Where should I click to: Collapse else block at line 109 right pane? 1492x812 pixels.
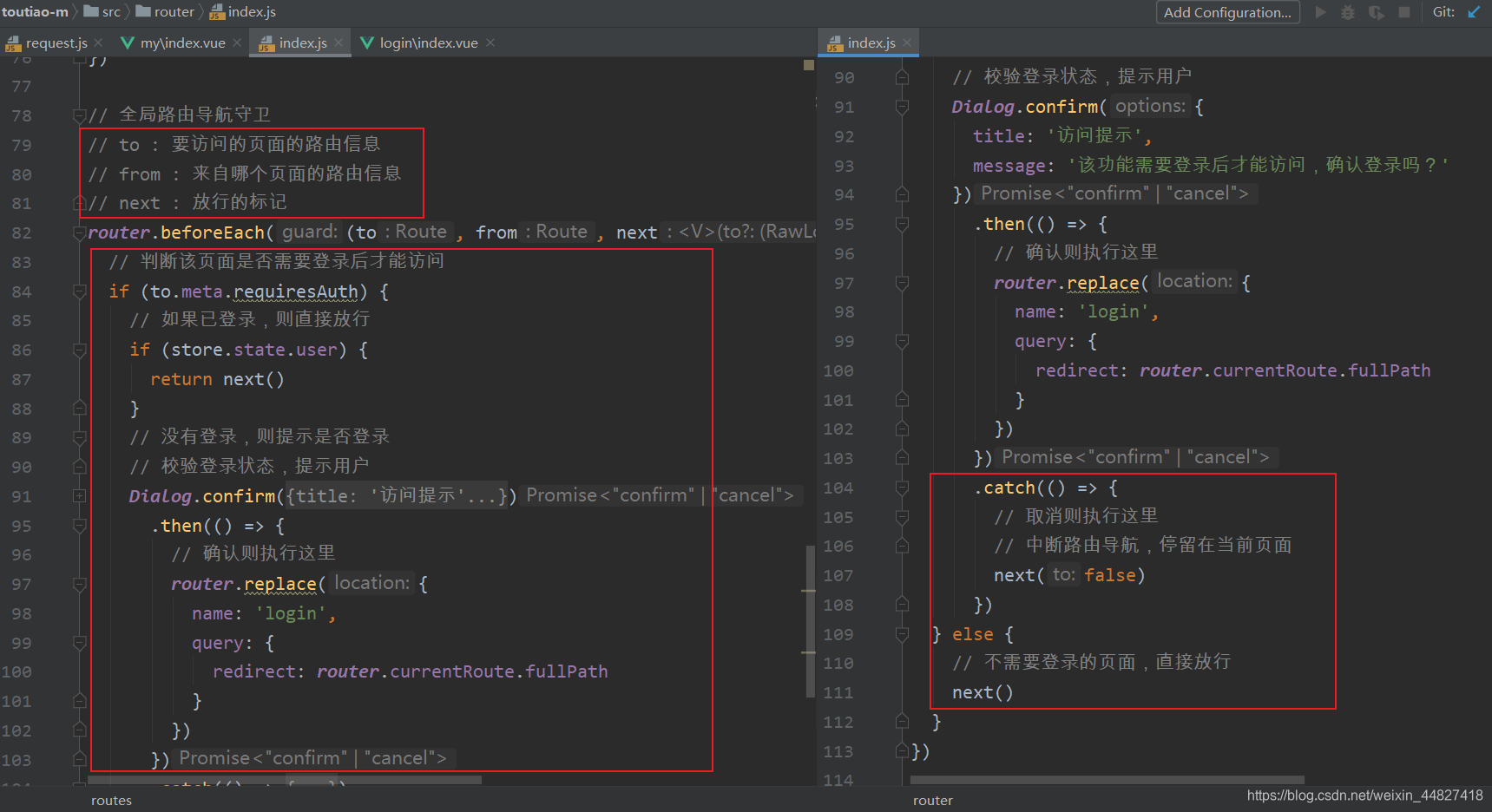coord(902,635)
